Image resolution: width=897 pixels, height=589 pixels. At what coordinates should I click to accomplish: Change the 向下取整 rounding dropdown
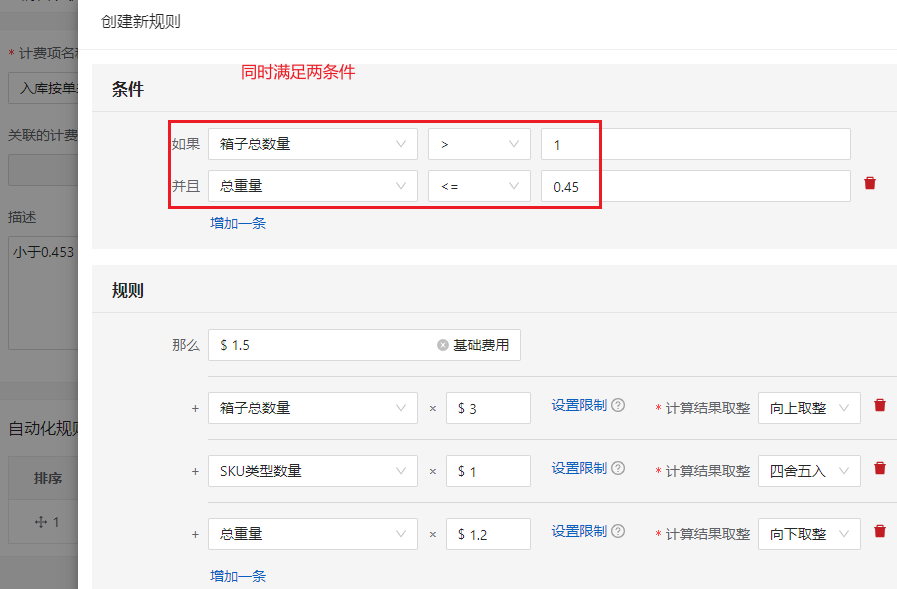pos(809,534)
